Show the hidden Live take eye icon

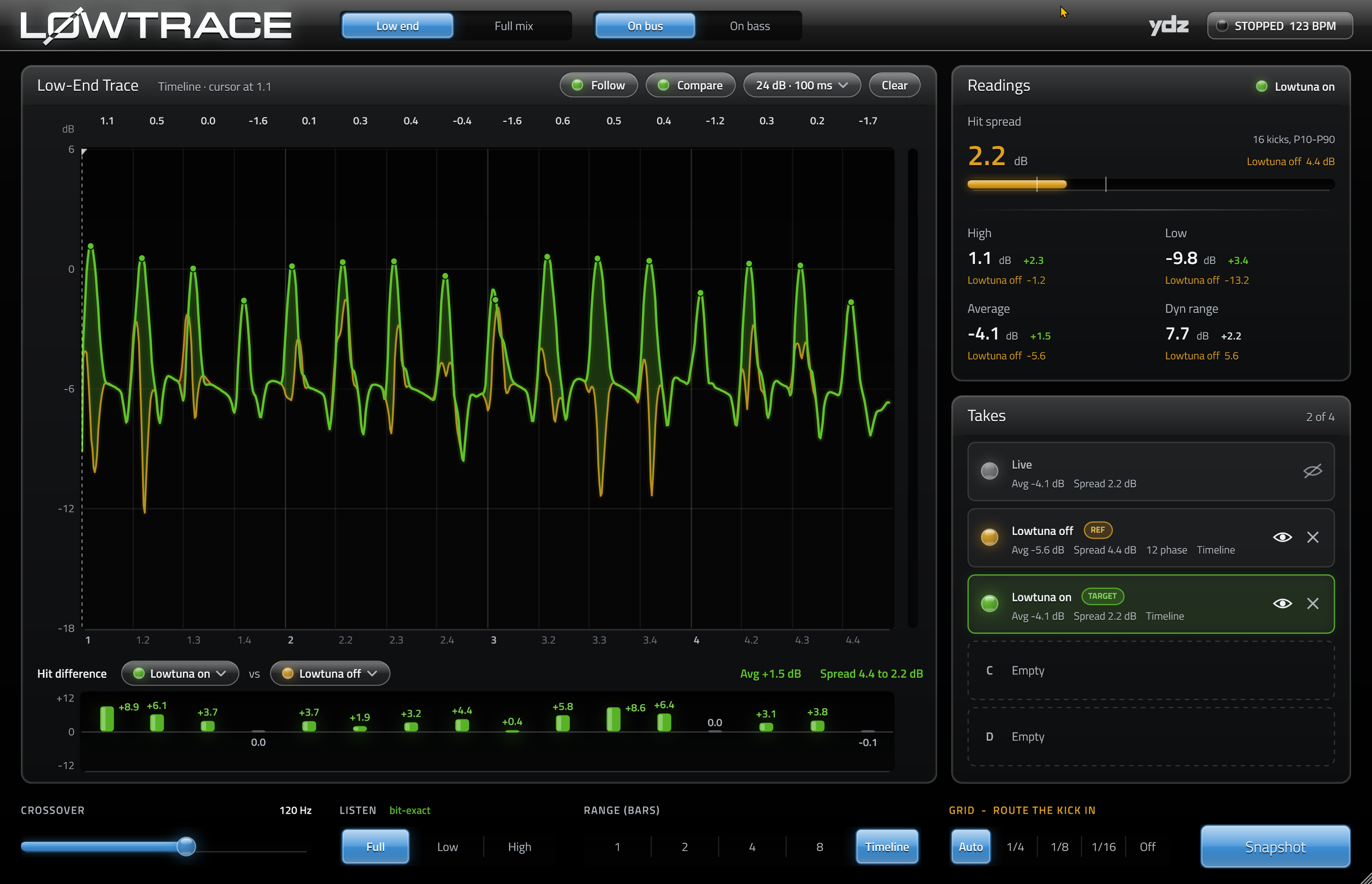click(1312, 471)
